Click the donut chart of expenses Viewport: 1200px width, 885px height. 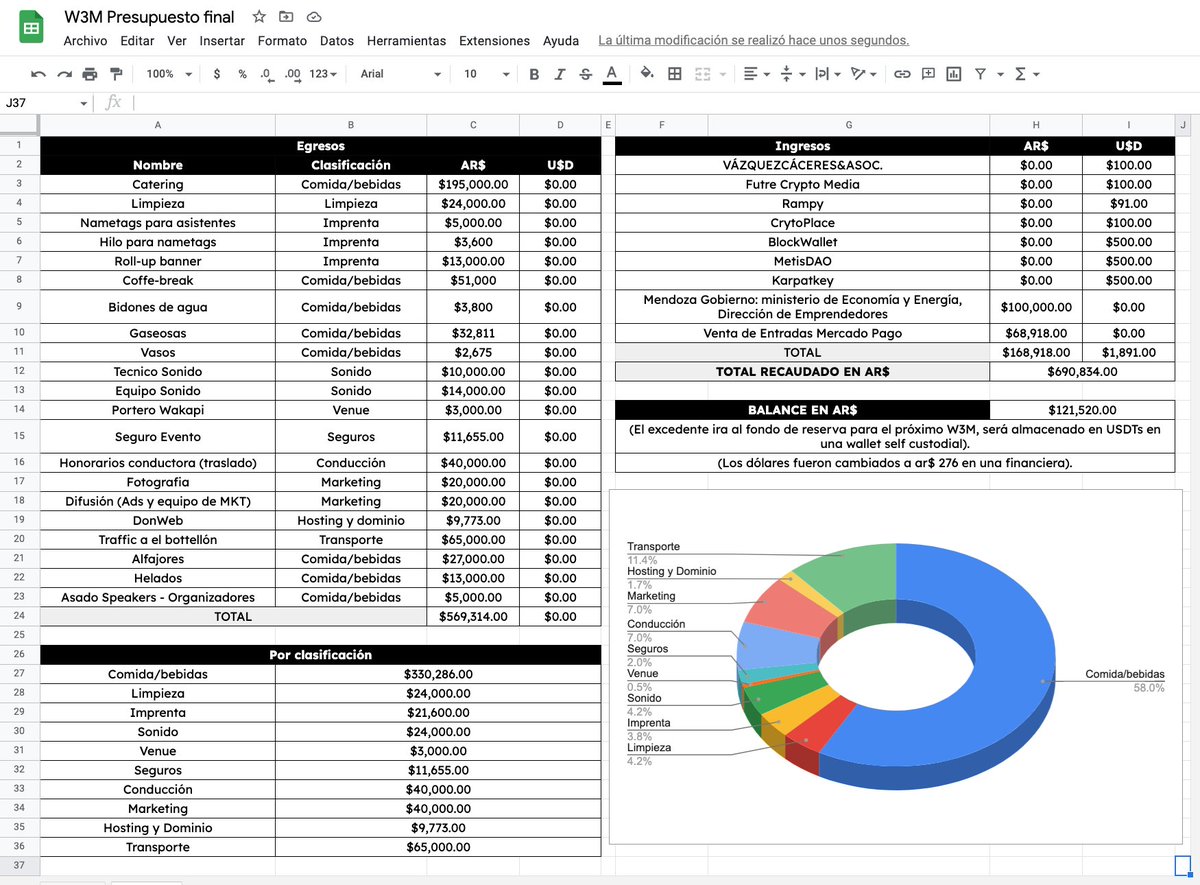pos(895,667)
